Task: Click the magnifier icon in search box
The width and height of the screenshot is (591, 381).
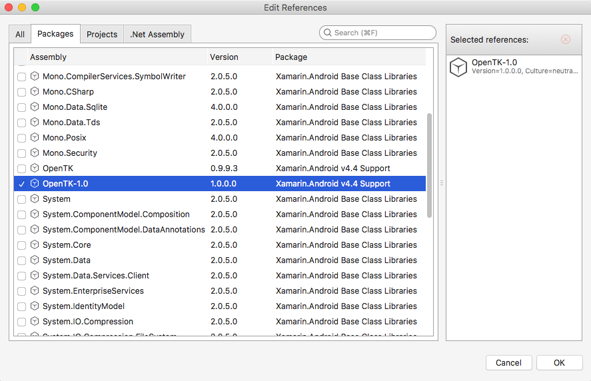Action: click(328, 33)
